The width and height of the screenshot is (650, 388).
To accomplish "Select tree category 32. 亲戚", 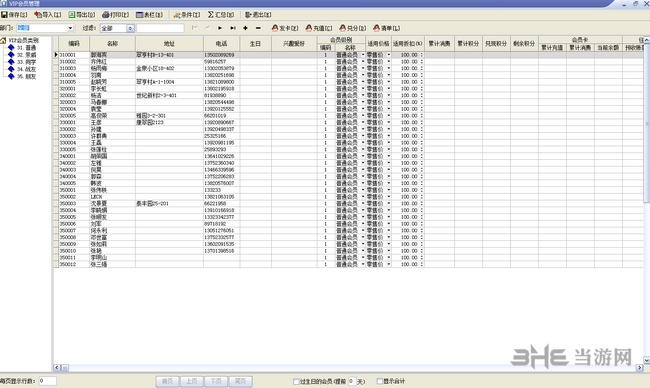I will (x=27, y=55).
